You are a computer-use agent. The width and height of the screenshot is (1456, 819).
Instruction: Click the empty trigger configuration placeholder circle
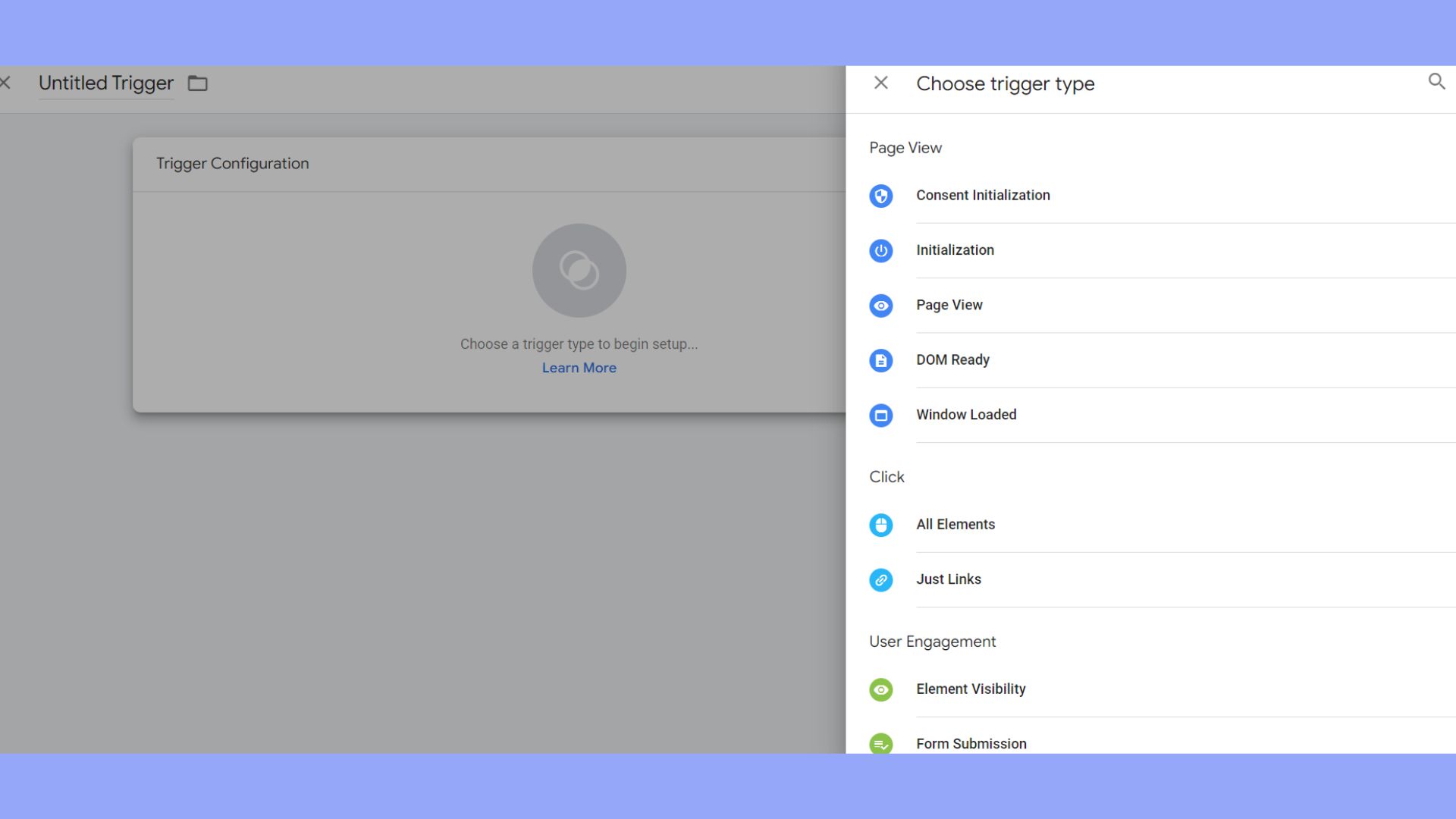(x=579, y=271)
